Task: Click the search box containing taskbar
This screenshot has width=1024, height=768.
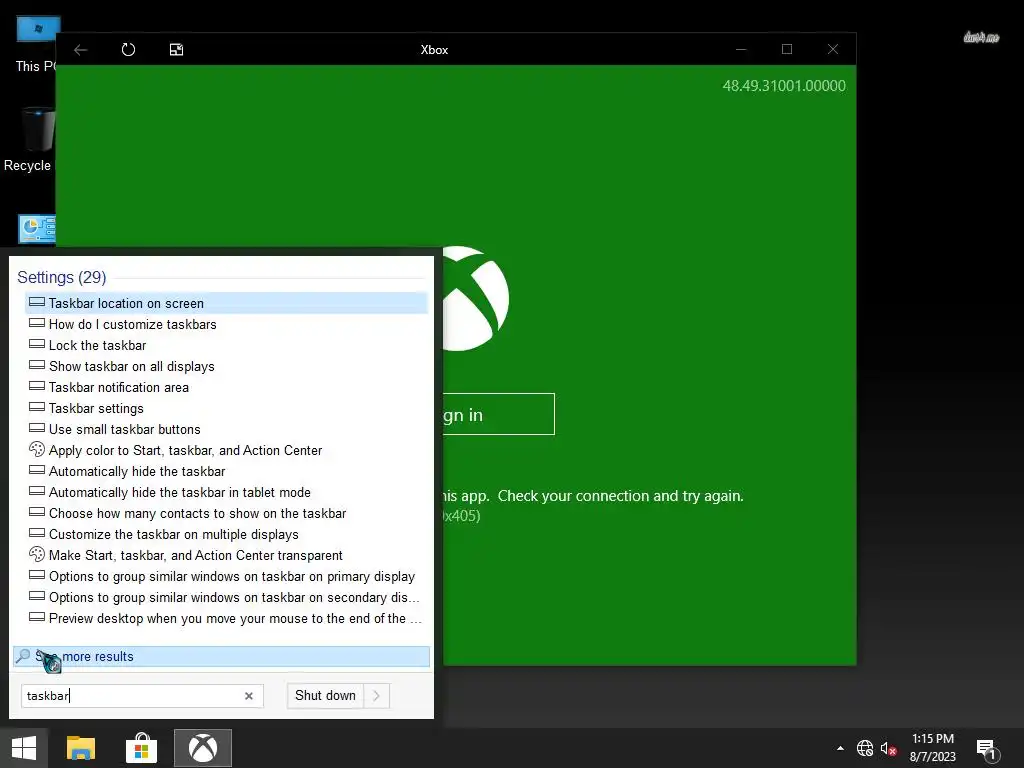Action: [x=142, y=696]
